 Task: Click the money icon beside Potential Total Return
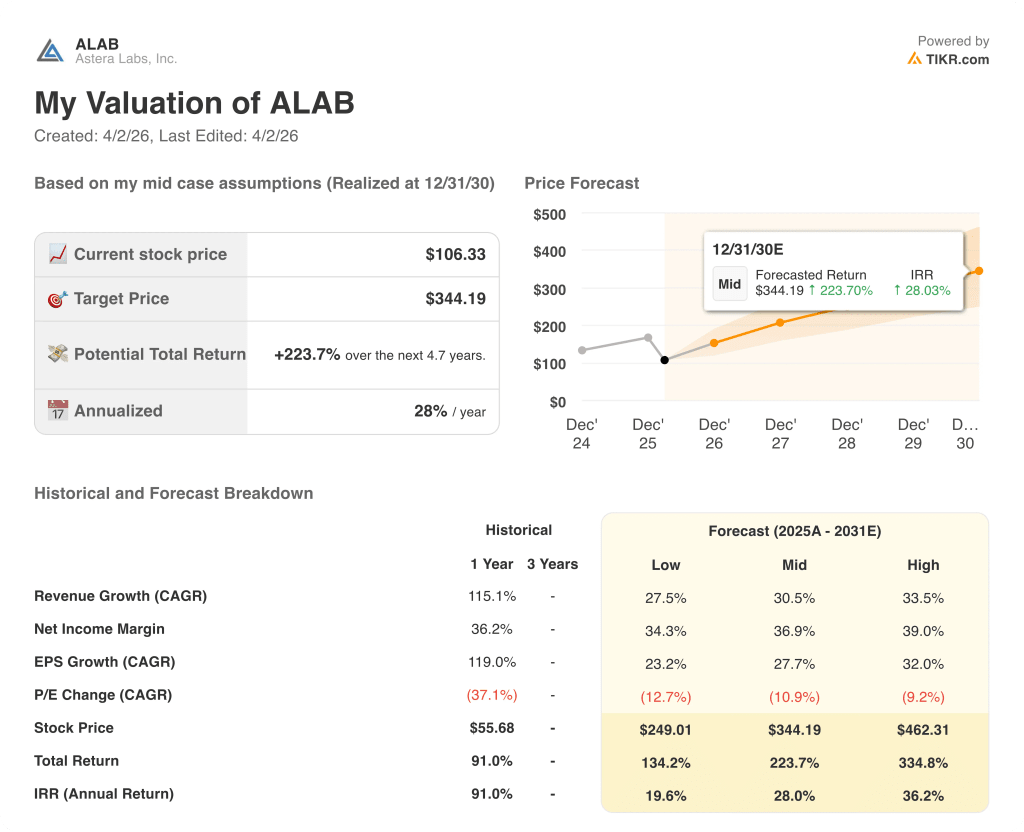(x=58, y=354)
